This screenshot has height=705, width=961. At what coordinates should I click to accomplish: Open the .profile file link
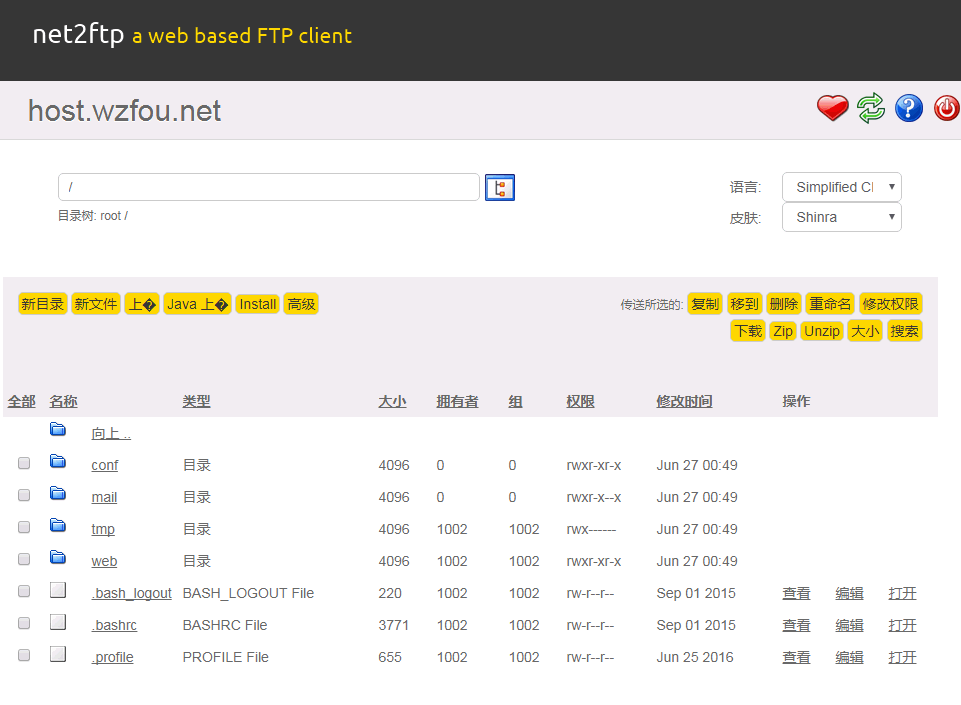(x=112, y=657)
